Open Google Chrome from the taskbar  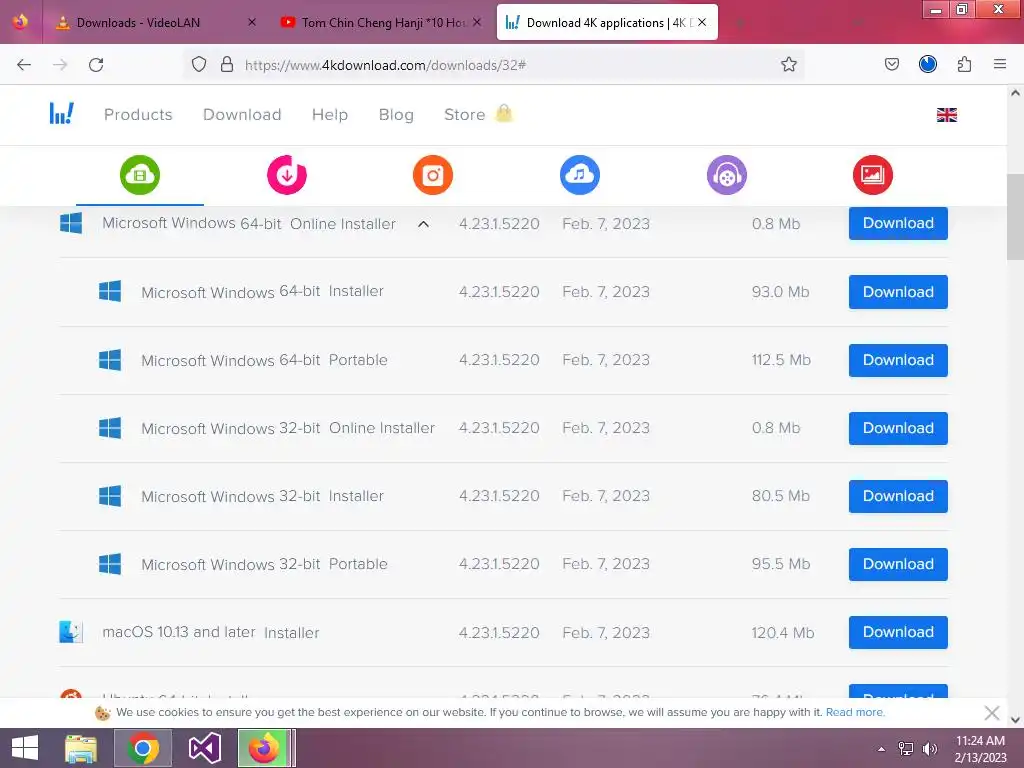143,748
